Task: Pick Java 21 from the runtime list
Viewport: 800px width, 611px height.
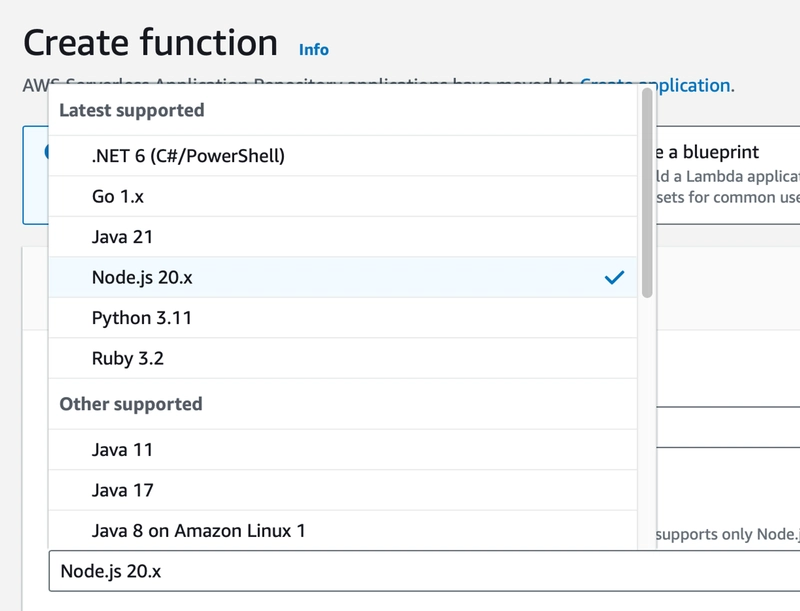Action: [343, 237]
